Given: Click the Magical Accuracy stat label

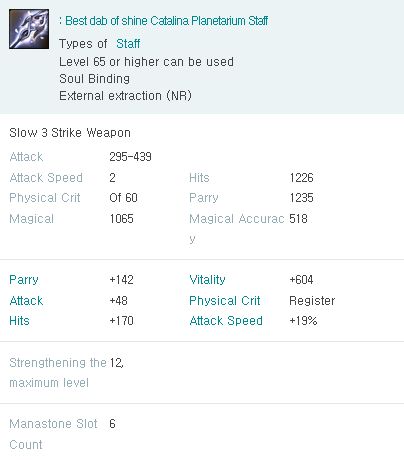Looking at the screenshot, I should (237, 228).
